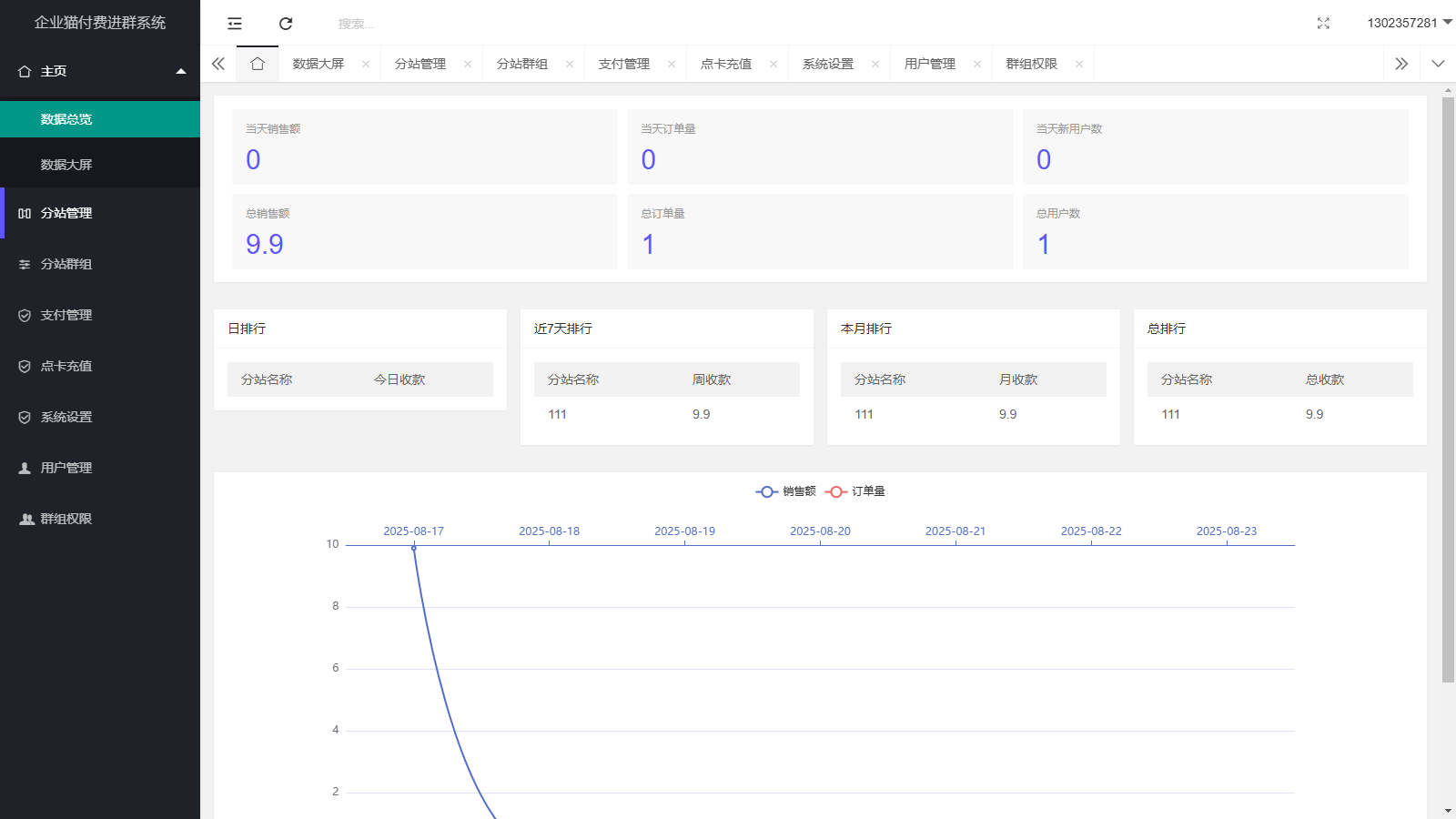Close the 数据大屏 tab

coord(366,64)
